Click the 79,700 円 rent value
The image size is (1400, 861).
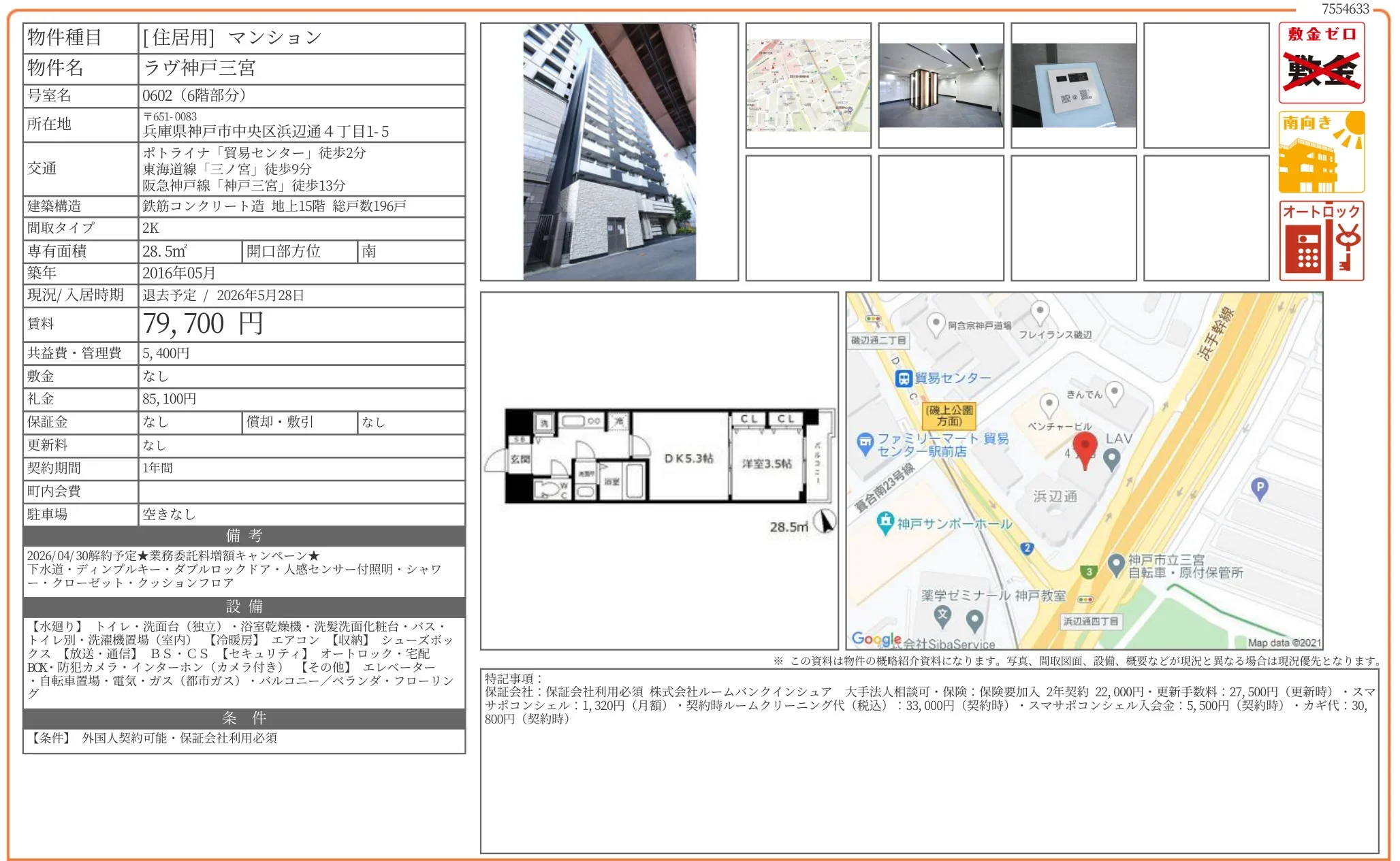(x=202, y=324)
